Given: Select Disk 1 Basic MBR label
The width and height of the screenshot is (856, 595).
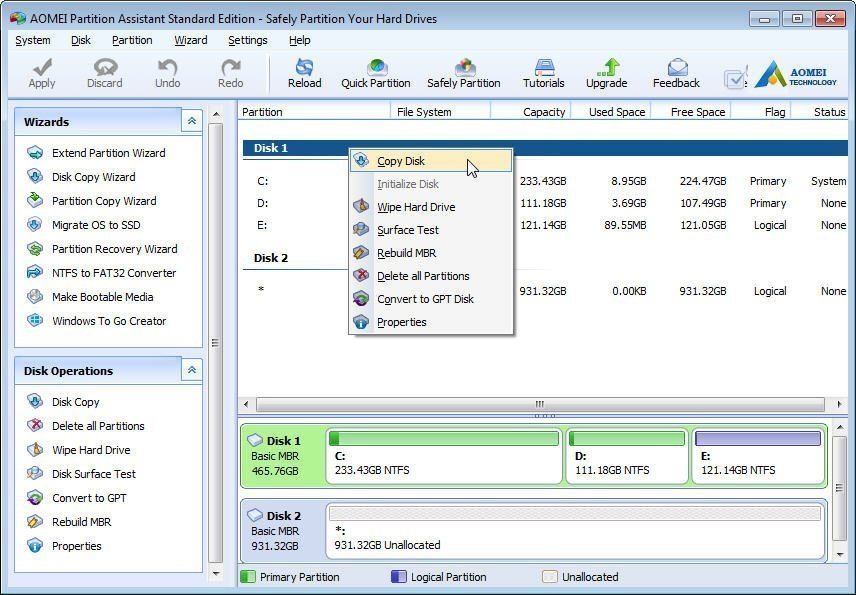Looking at the screenshot, I should click(x=282, y=456).
